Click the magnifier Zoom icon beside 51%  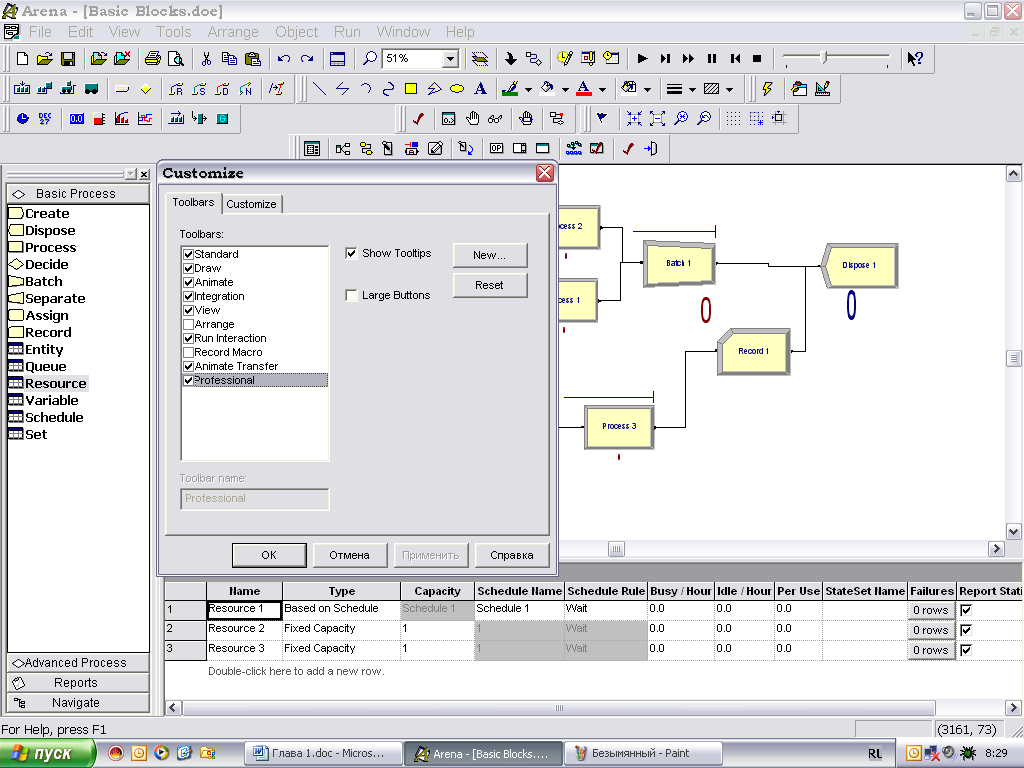370,59
